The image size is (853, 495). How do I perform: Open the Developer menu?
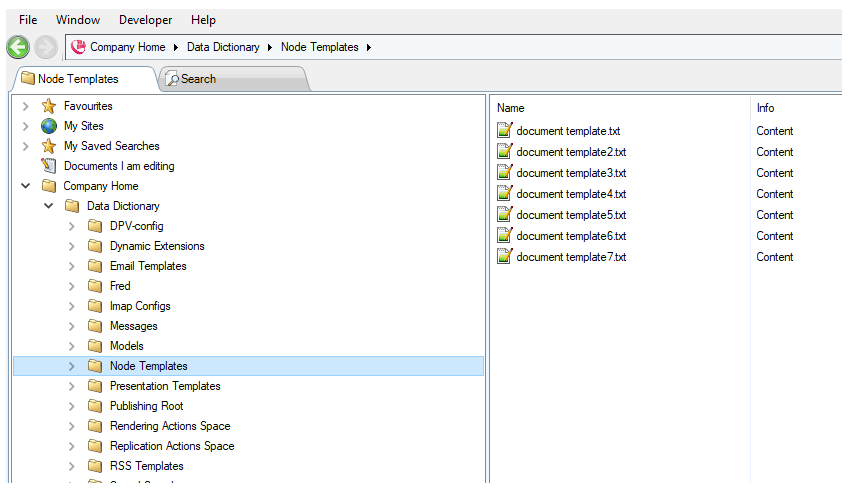[145, 20]
